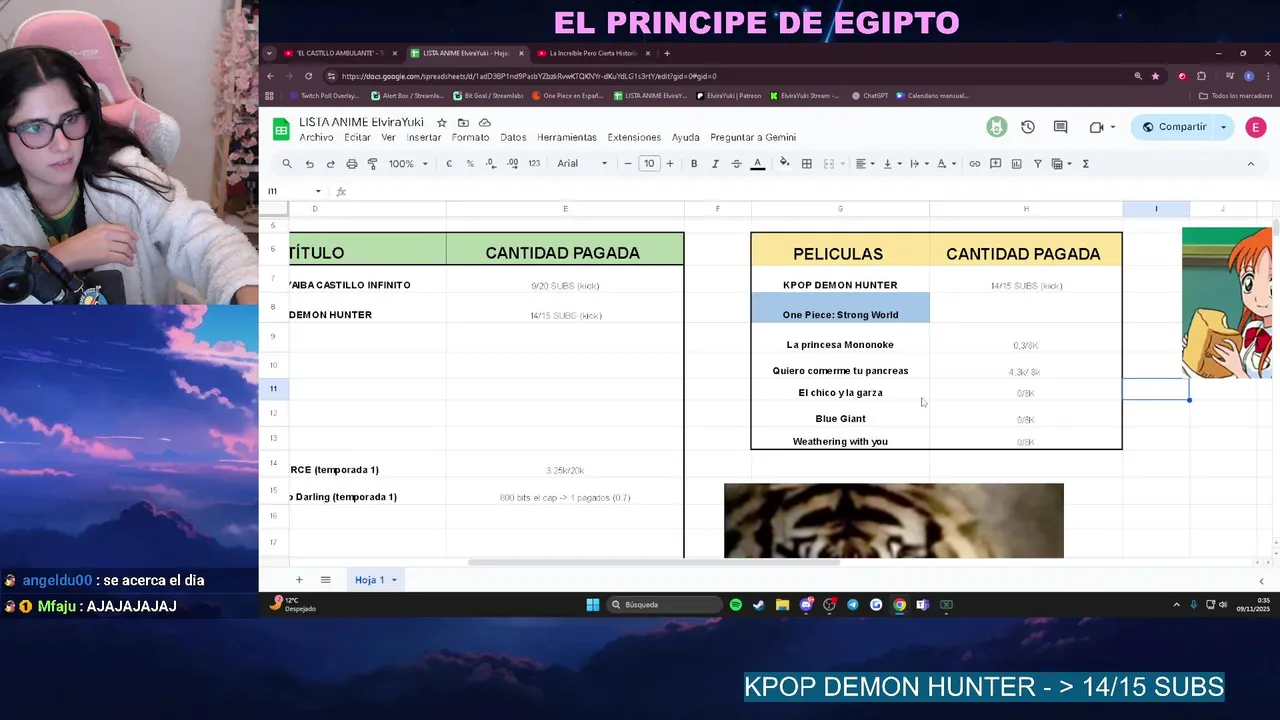
Task: Create a filter
Action: 1037,164
